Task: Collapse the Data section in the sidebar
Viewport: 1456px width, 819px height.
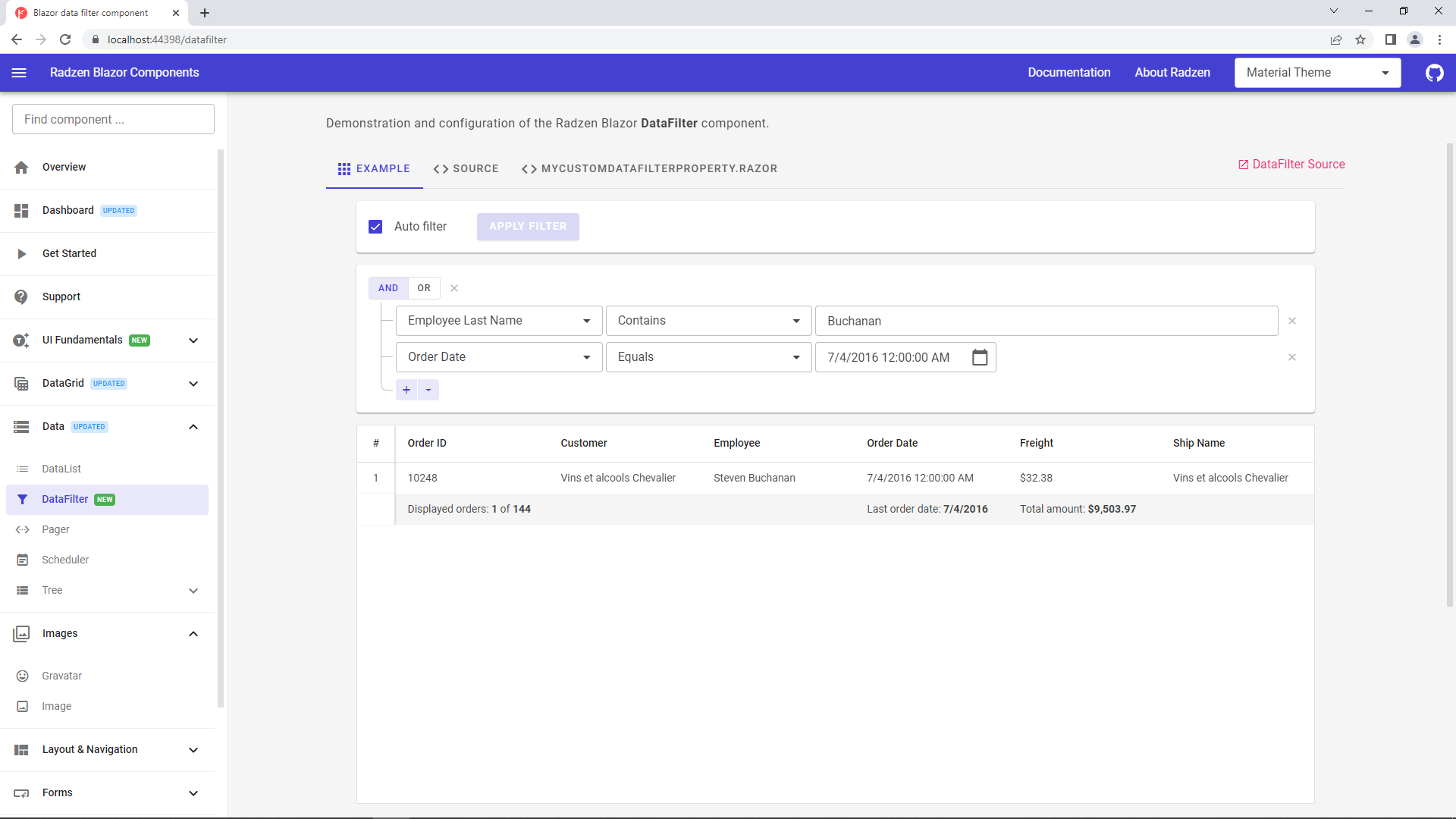Action: tap(193, 426)
